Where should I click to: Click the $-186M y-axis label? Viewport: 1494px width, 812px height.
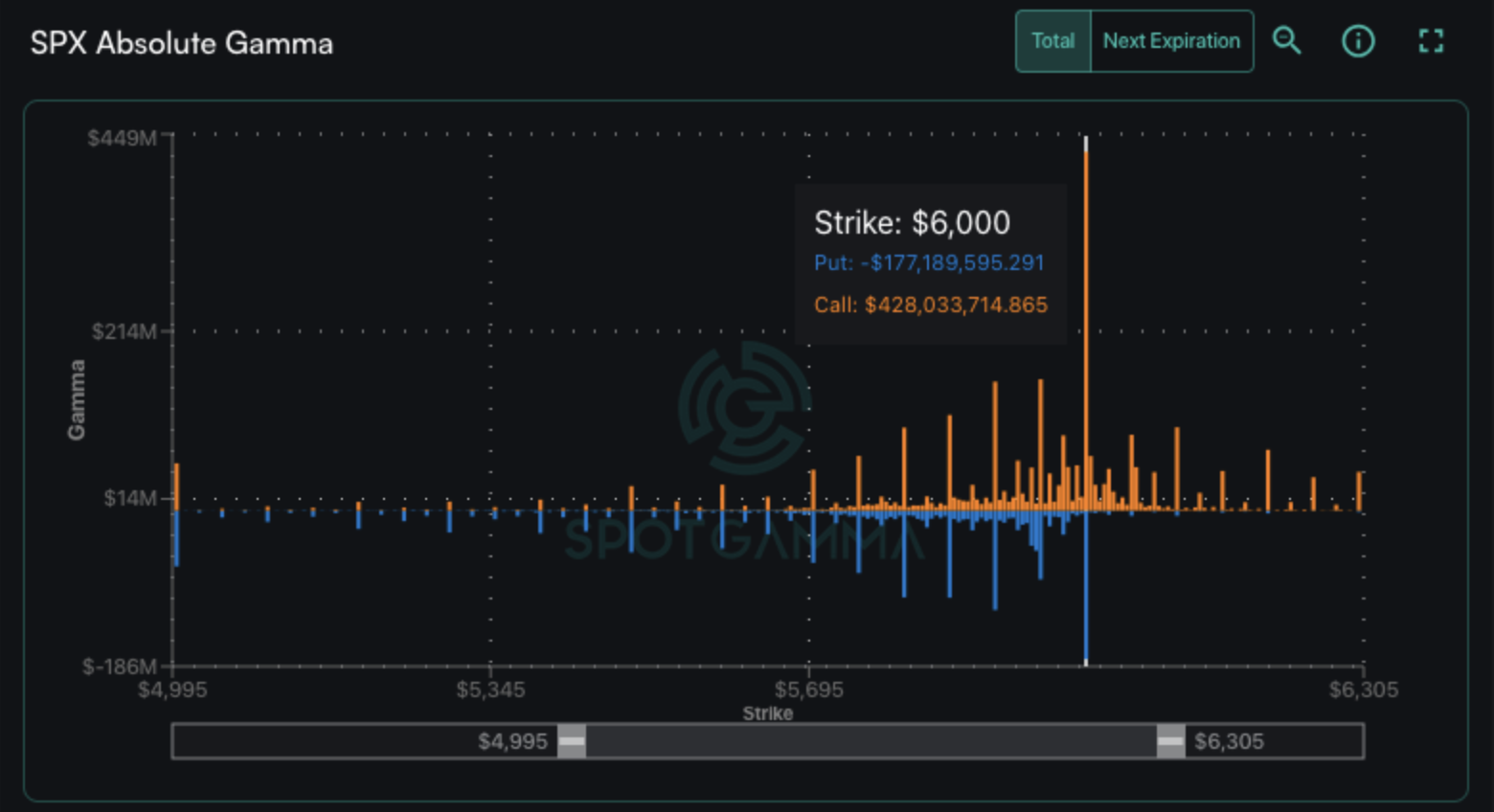point(120,666)
